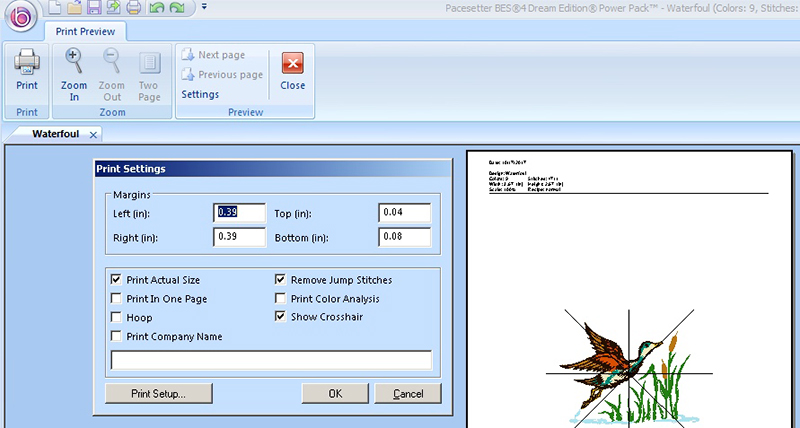The height and width of the screenshot is (428, 800).
Task: Click the Print icon in the ribbon
Action: tap(27, 68)
